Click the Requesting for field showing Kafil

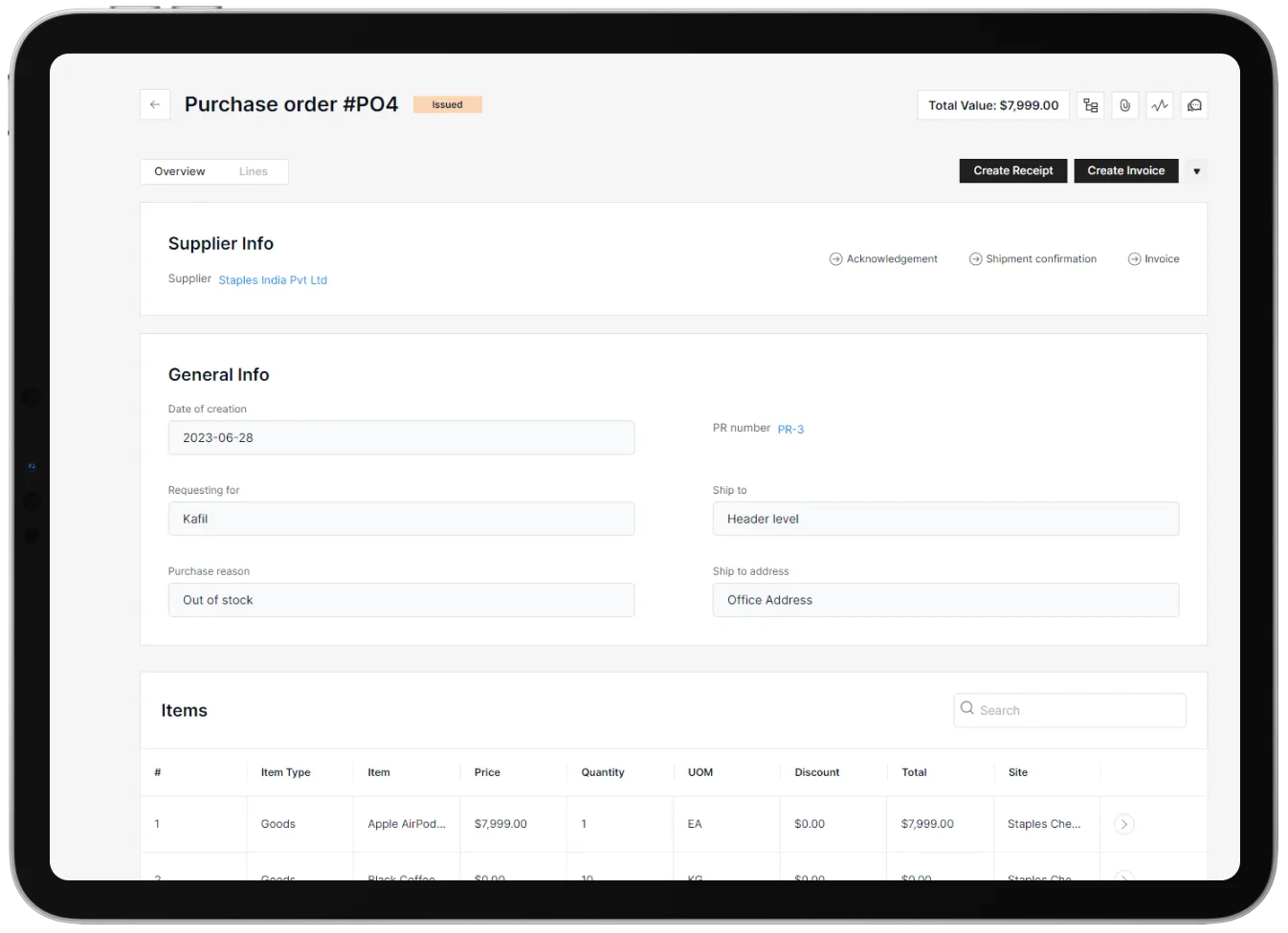pyautogui.click(x=401, y=519)
